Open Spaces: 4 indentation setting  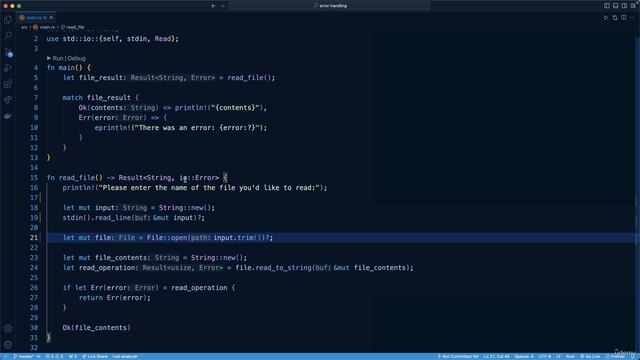coord(524,356)
